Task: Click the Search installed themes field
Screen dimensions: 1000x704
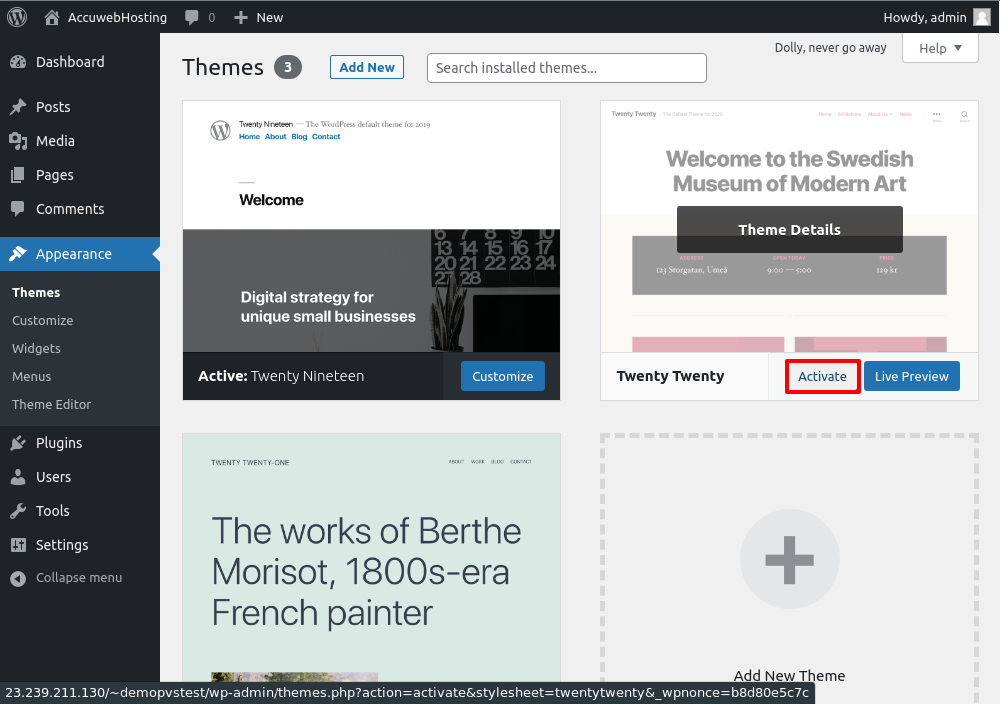Action: click(566, 68)
